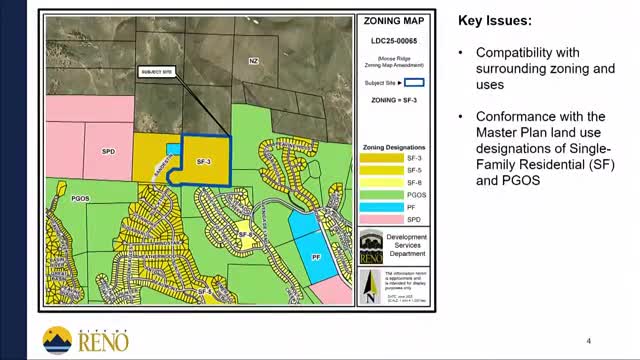Click the Key Issues heading
Screen dimensions: 640x360
click(495, 20)
